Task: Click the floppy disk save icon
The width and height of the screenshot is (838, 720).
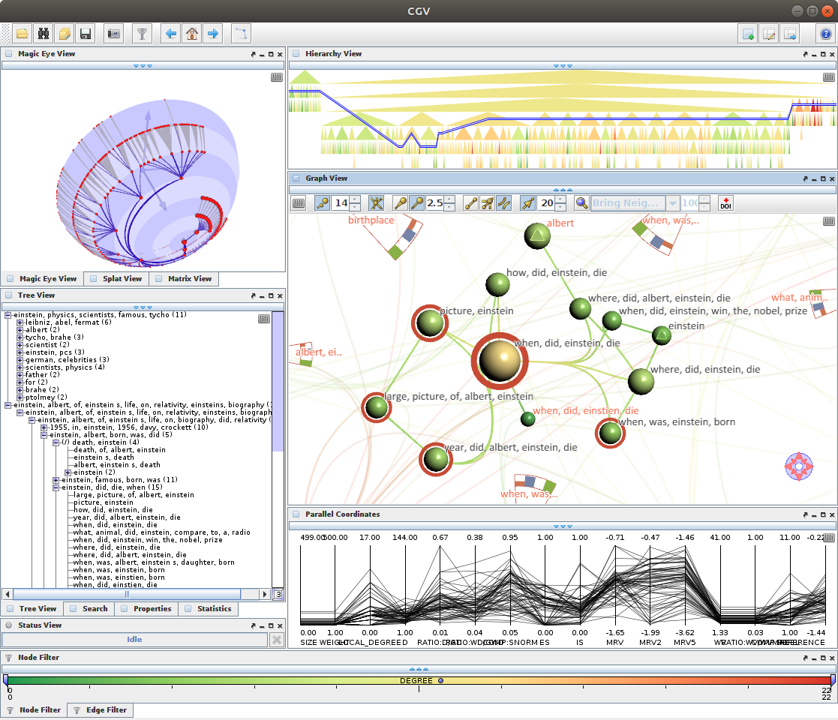Action: 85,34
